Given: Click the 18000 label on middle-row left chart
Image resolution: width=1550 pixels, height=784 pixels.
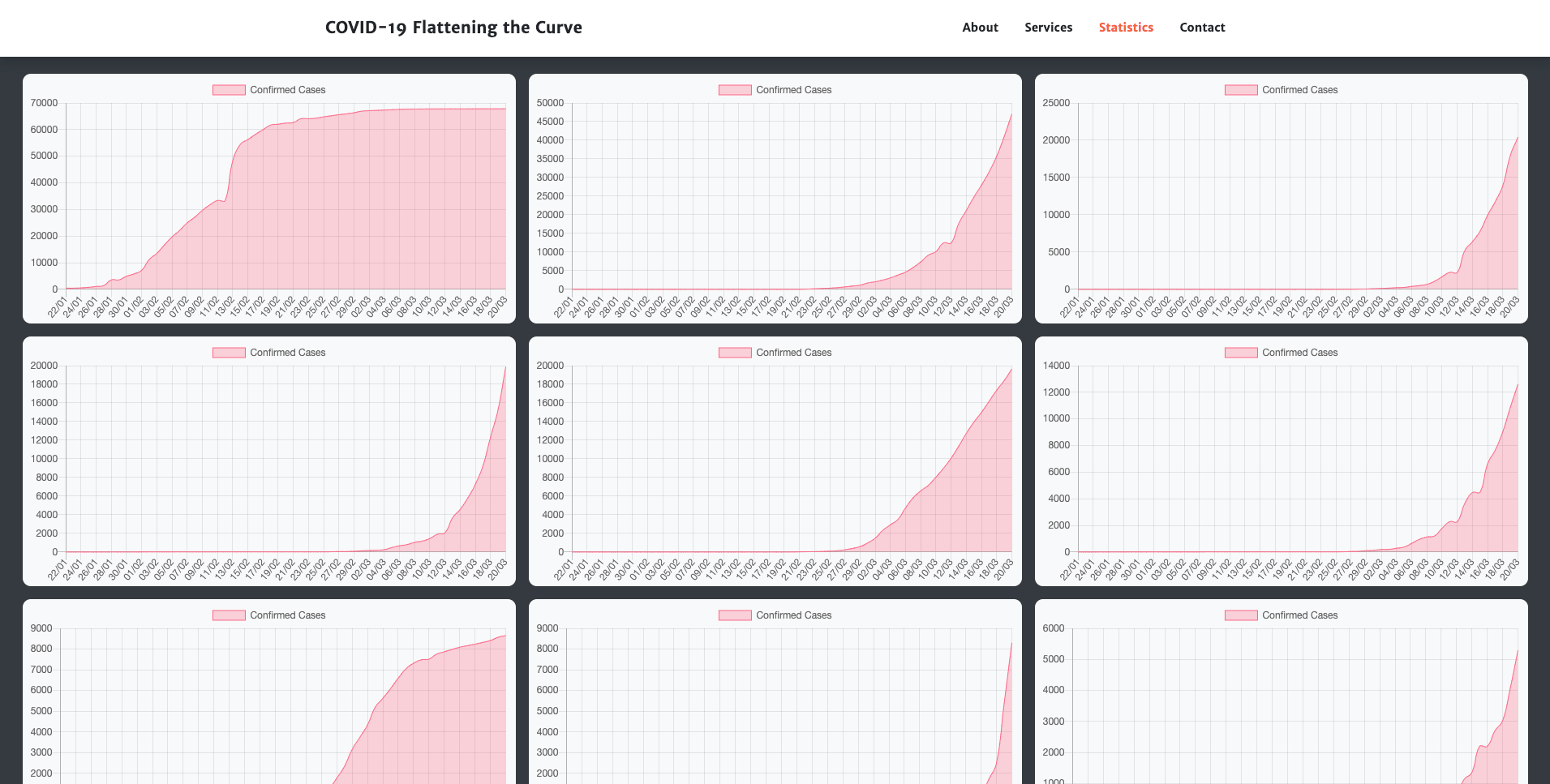Looking at the screenshot, I should pyautogui.click(x=44, y=384).
